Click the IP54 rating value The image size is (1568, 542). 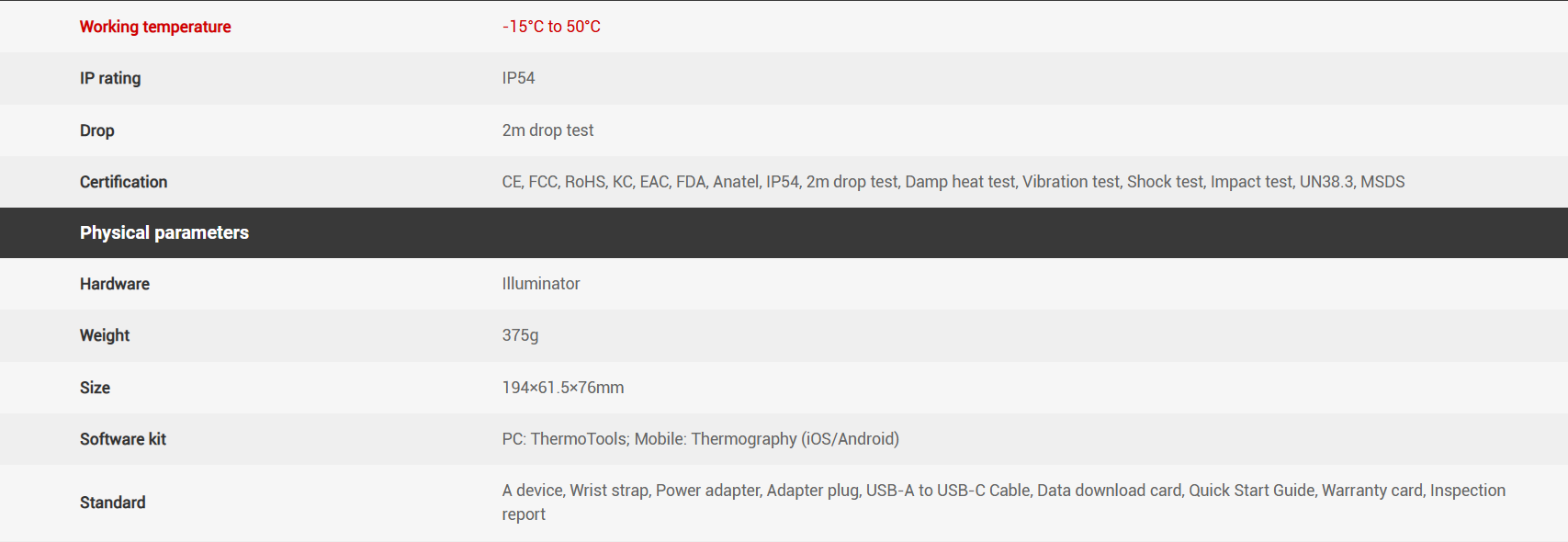[x=518, y=78]
